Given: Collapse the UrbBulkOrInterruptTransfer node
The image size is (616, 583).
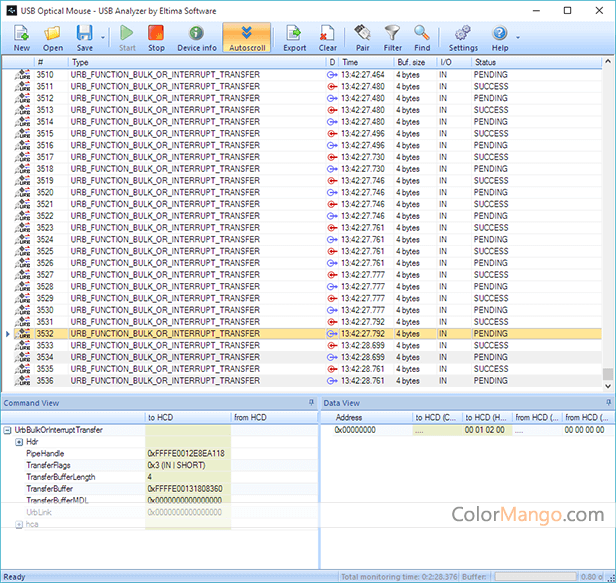Looking at the screenshot, I should (7, 430).
